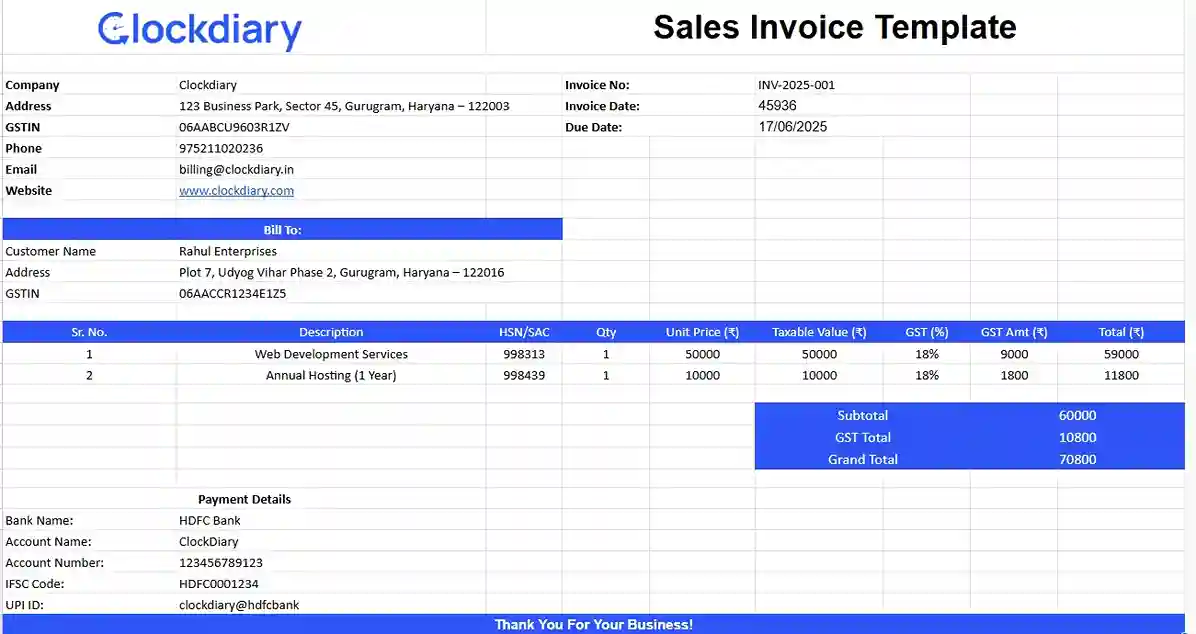1196x634 pixels.
Task: Select Web Development Services description cell
Action: coord(331,354)
